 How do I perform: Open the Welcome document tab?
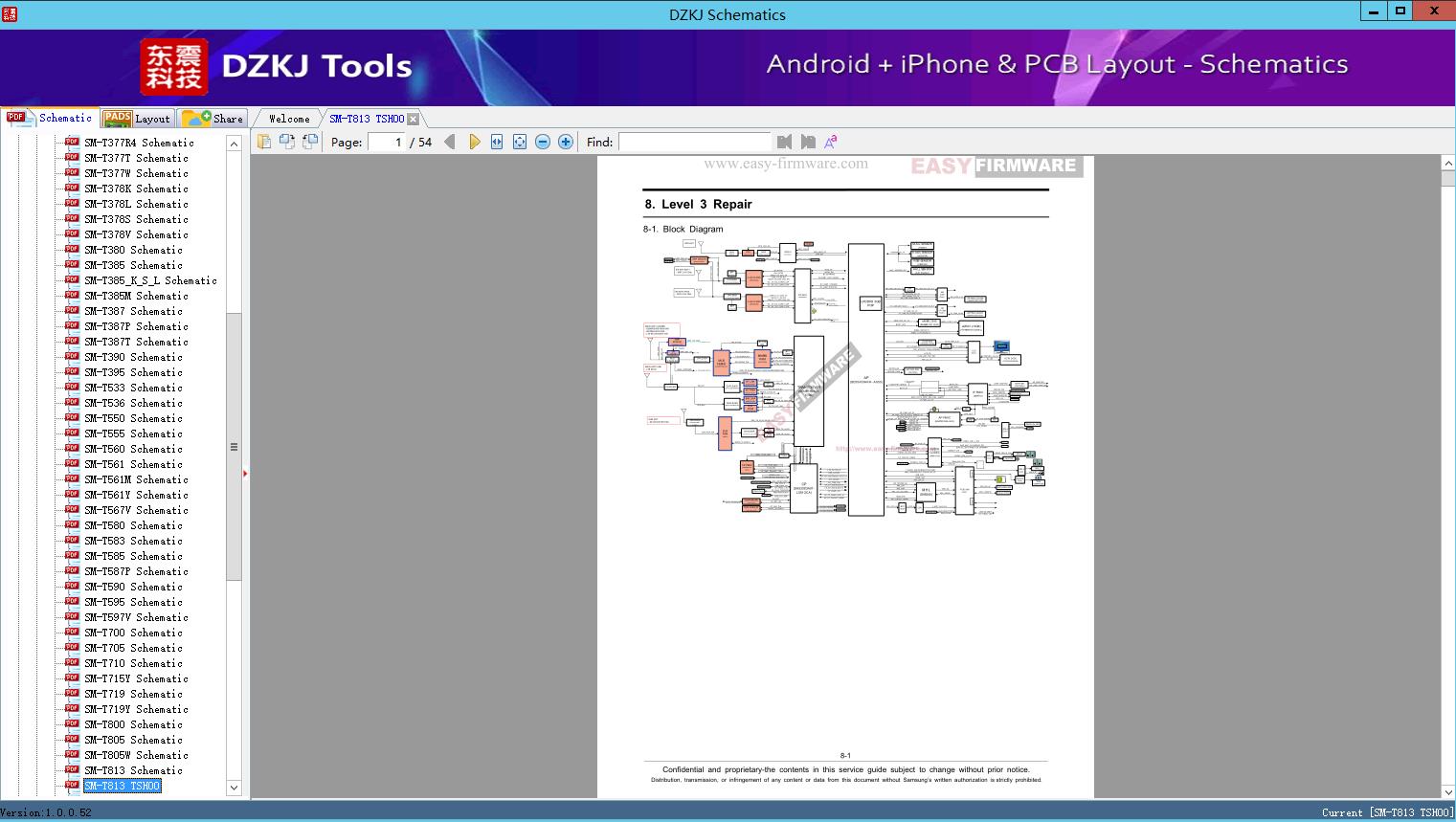click(289, 119)
